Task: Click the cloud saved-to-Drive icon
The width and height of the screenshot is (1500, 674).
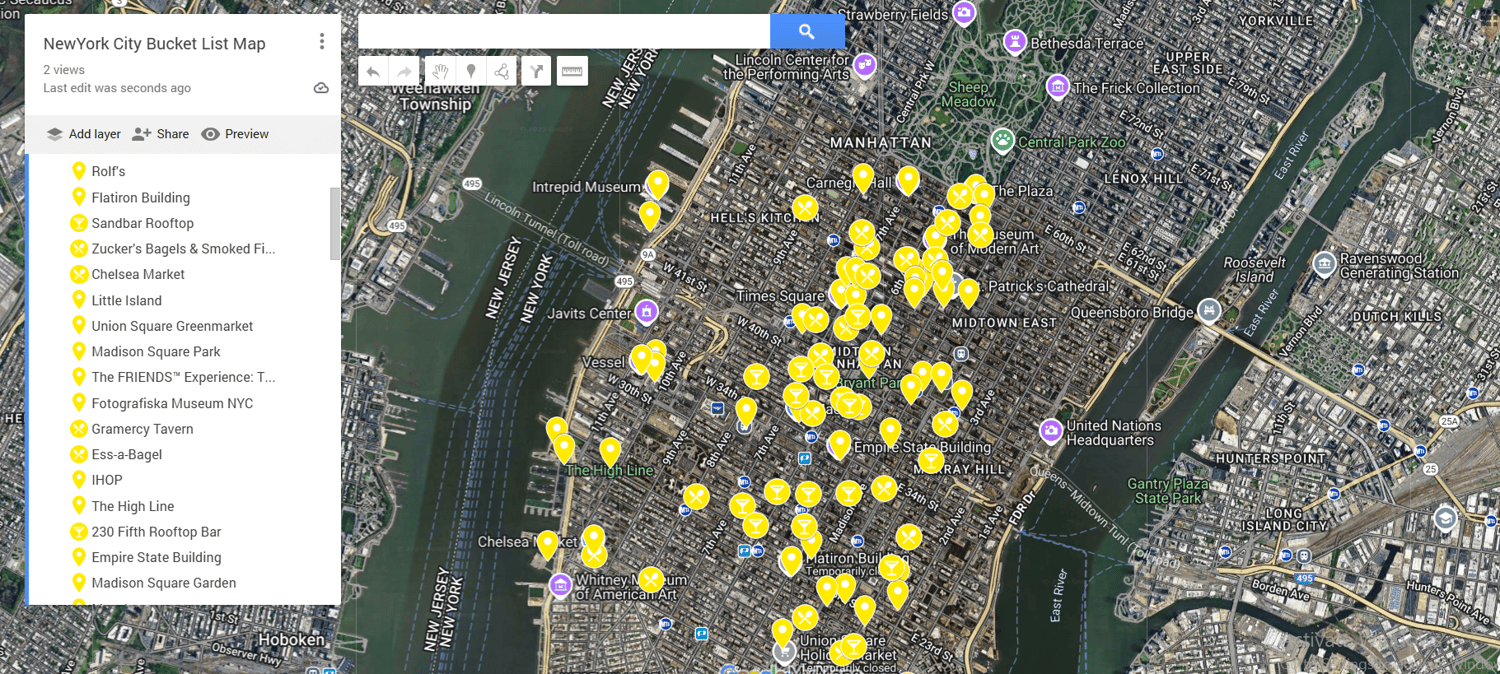Action: pos(321,88)
